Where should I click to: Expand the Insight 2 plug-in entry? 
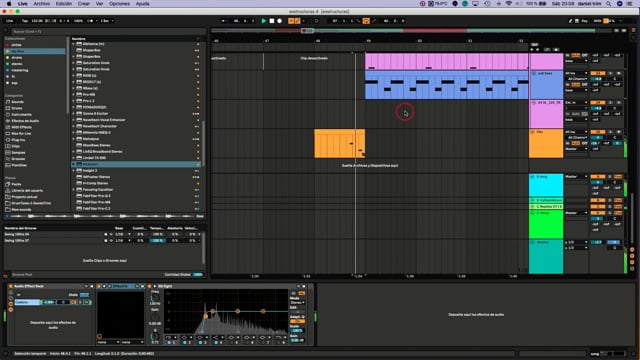pyautogui.click(x=73, y=171)
